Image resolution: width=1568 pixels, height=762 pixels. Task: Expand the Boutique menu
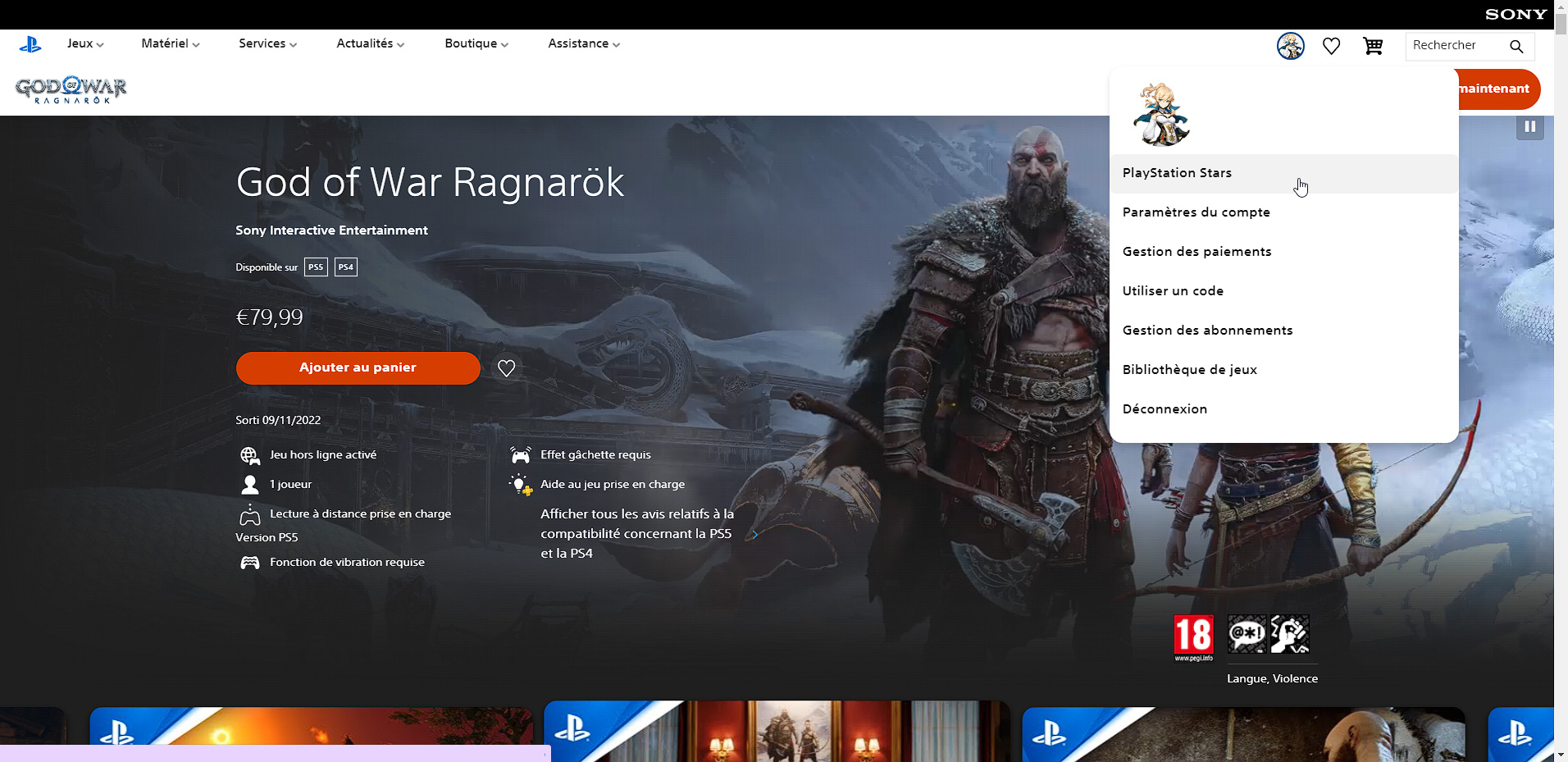[475, 43]
